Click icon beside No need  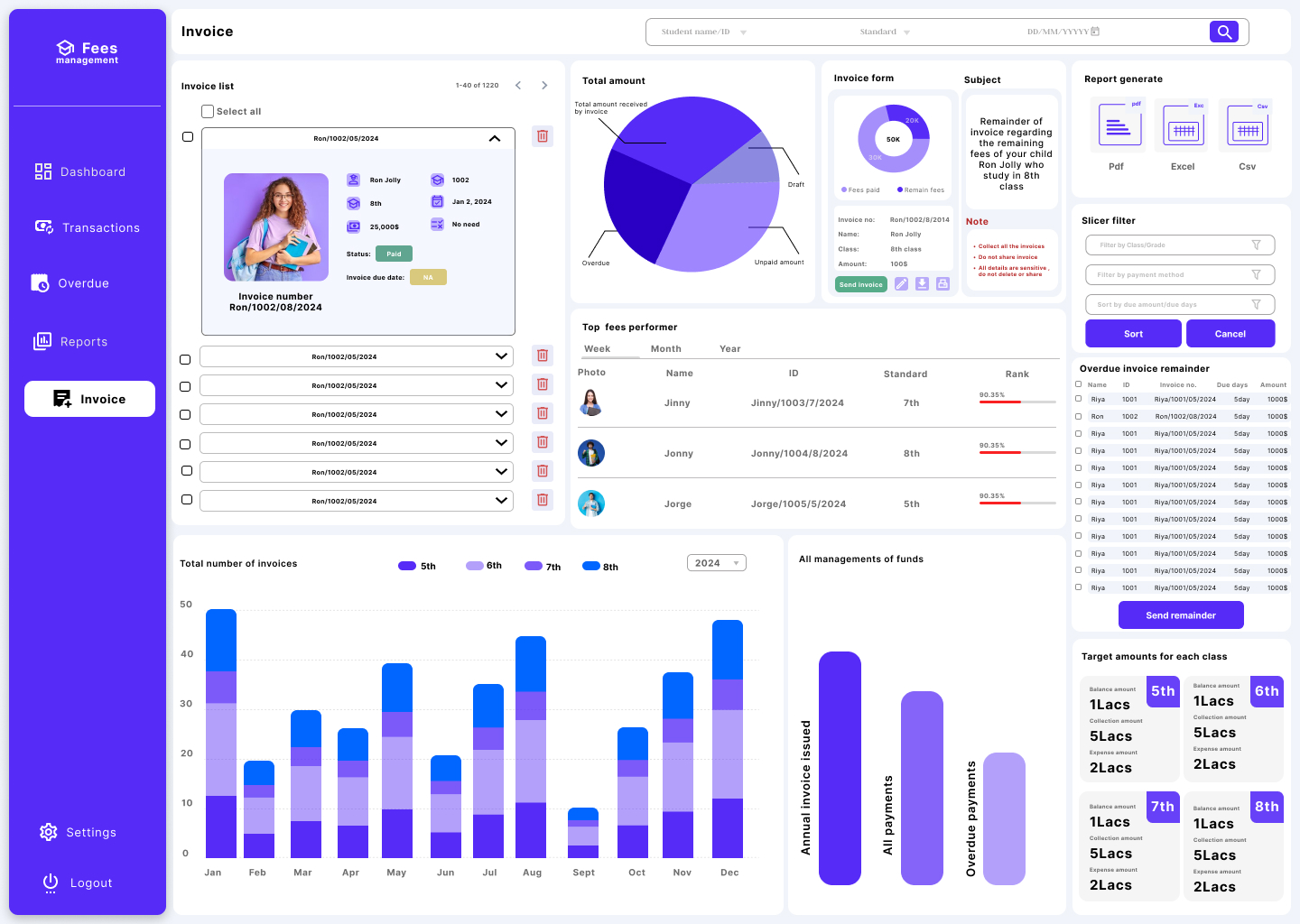click(437, 224)
